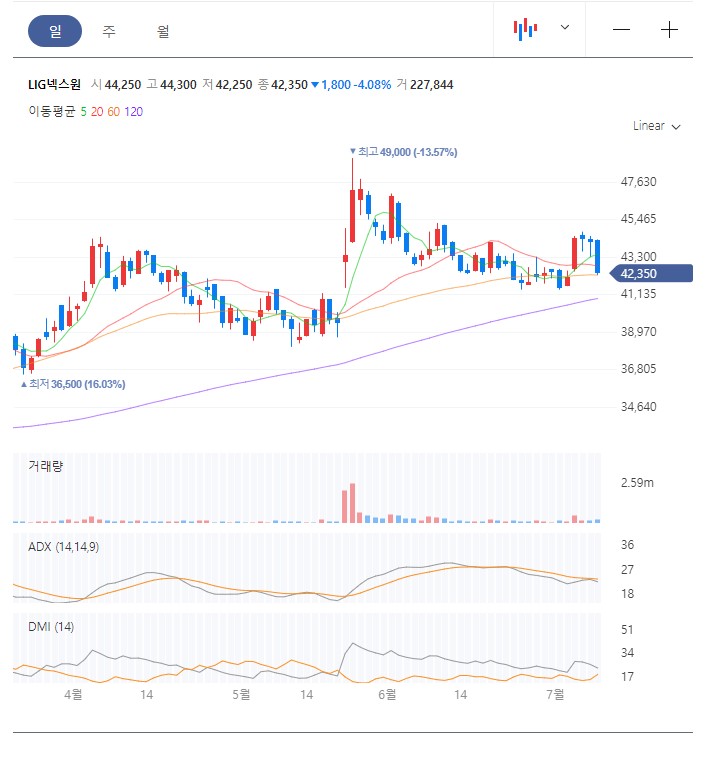Click the latest blue candlestick
This screenshot has height=770, width=712.
coord(598,256)
